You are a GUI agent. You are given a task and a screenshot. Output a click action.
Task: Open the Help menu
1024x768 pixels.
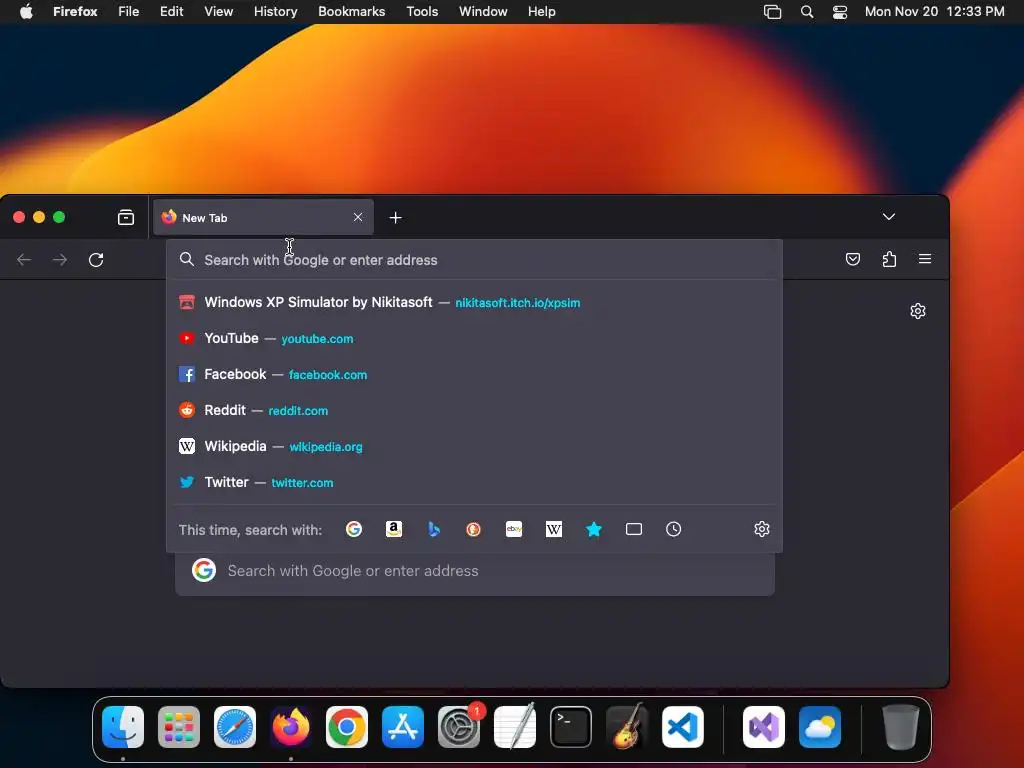point(541,12)
